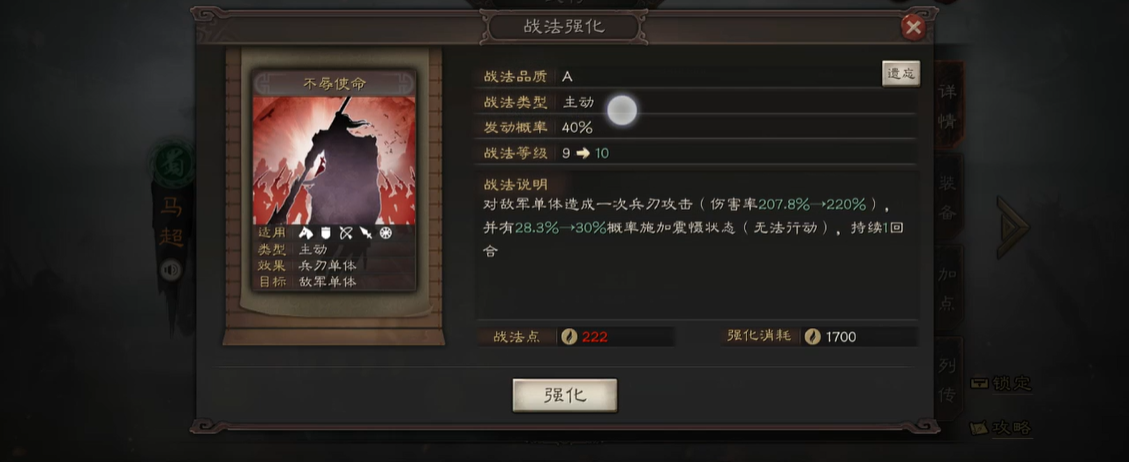Toggle the 锁定 lock option
This screenshot has height=462, width=1129.
tap(1001, 384)
